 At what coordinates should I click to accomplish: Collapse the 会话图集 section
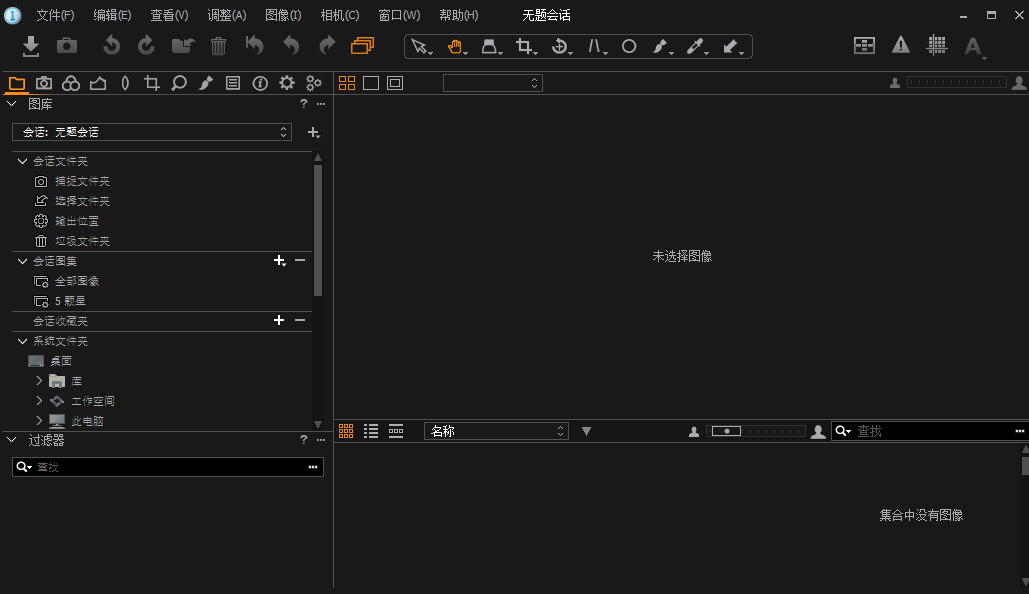pyautogui.click(x=22, y=261)
